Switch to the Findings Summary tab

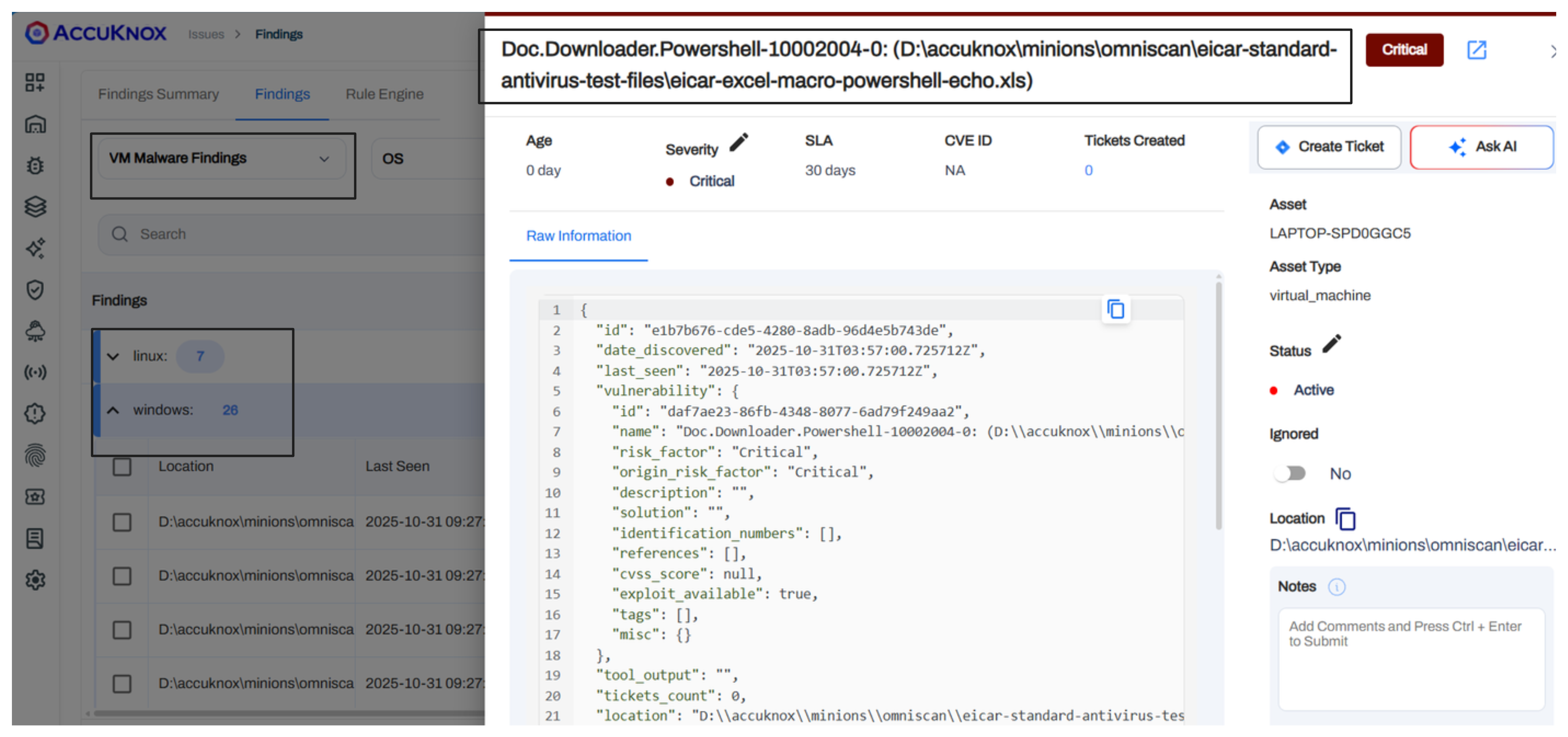(158, 95)
